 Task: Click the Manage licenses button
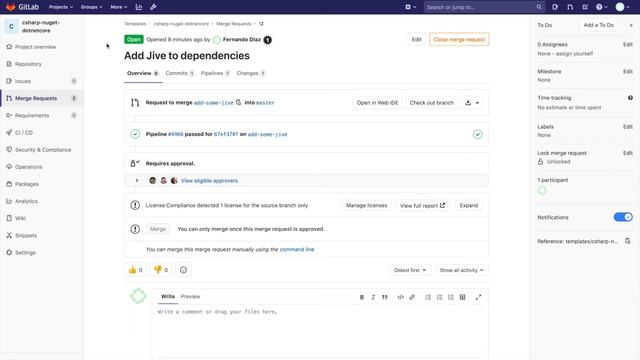(367, 205)
